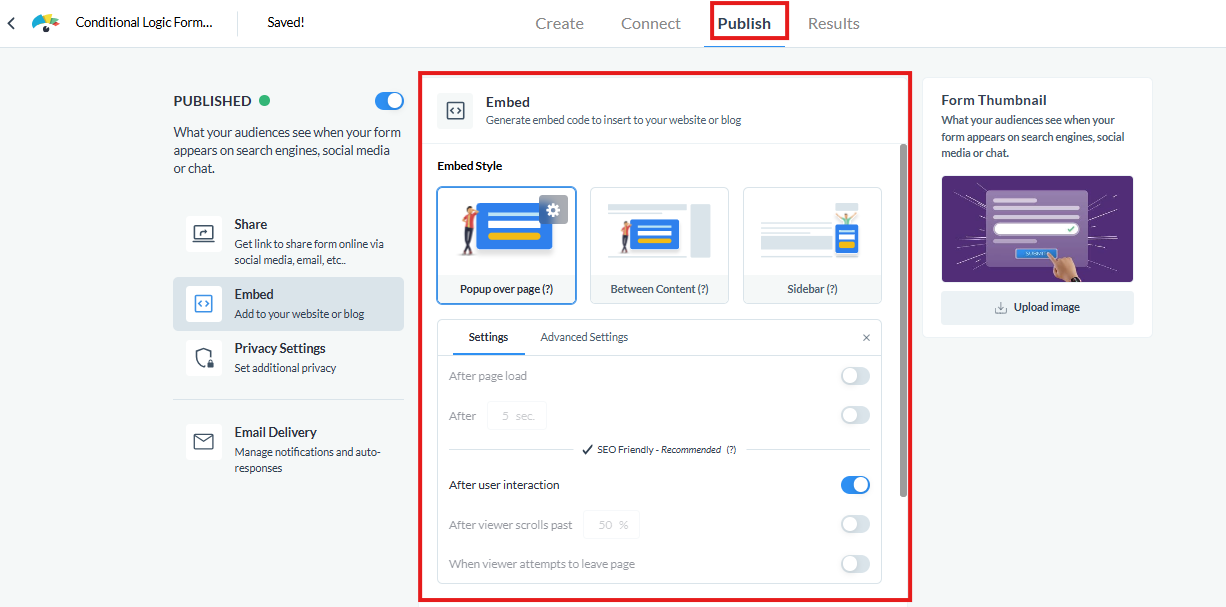The width and height of the screenshot is (1226, 607).
Task: Toggle the Published switch off
Action: point(389,101)
